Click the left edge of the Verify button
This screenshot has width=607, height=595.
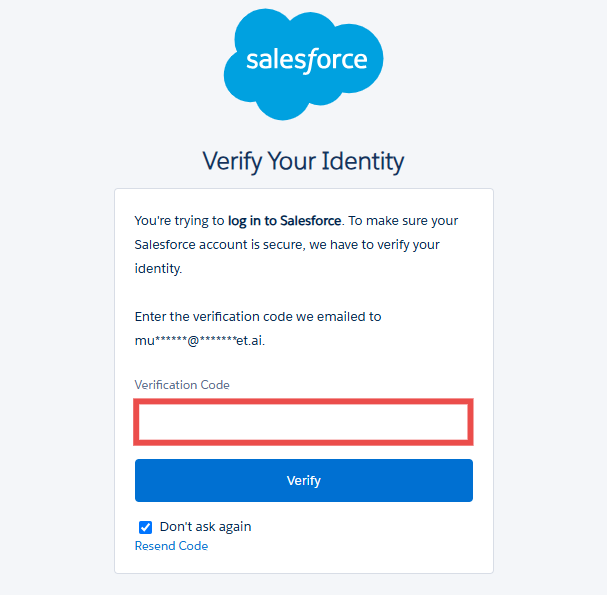pos(145,481)
